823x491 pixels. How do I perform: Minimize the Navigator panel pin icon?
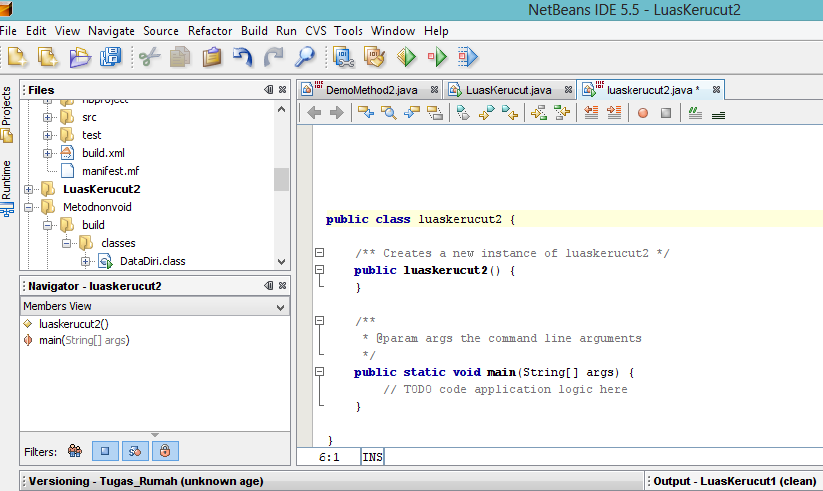[269, 286]
